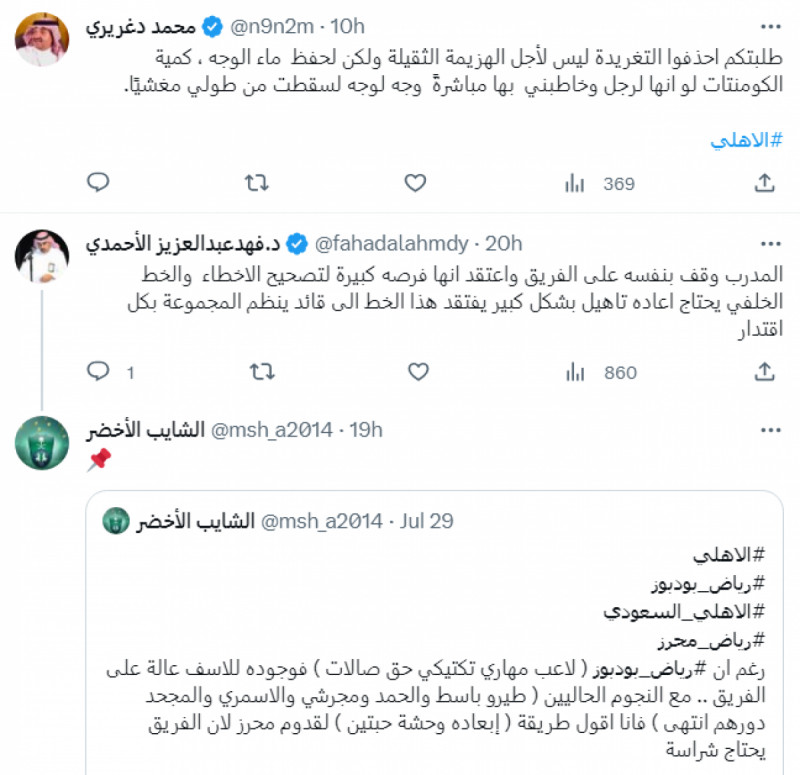The width and height of the screenshot is (800, 775).
Task: Retweet the @n9n2m tweet
Action: point(256,182)
